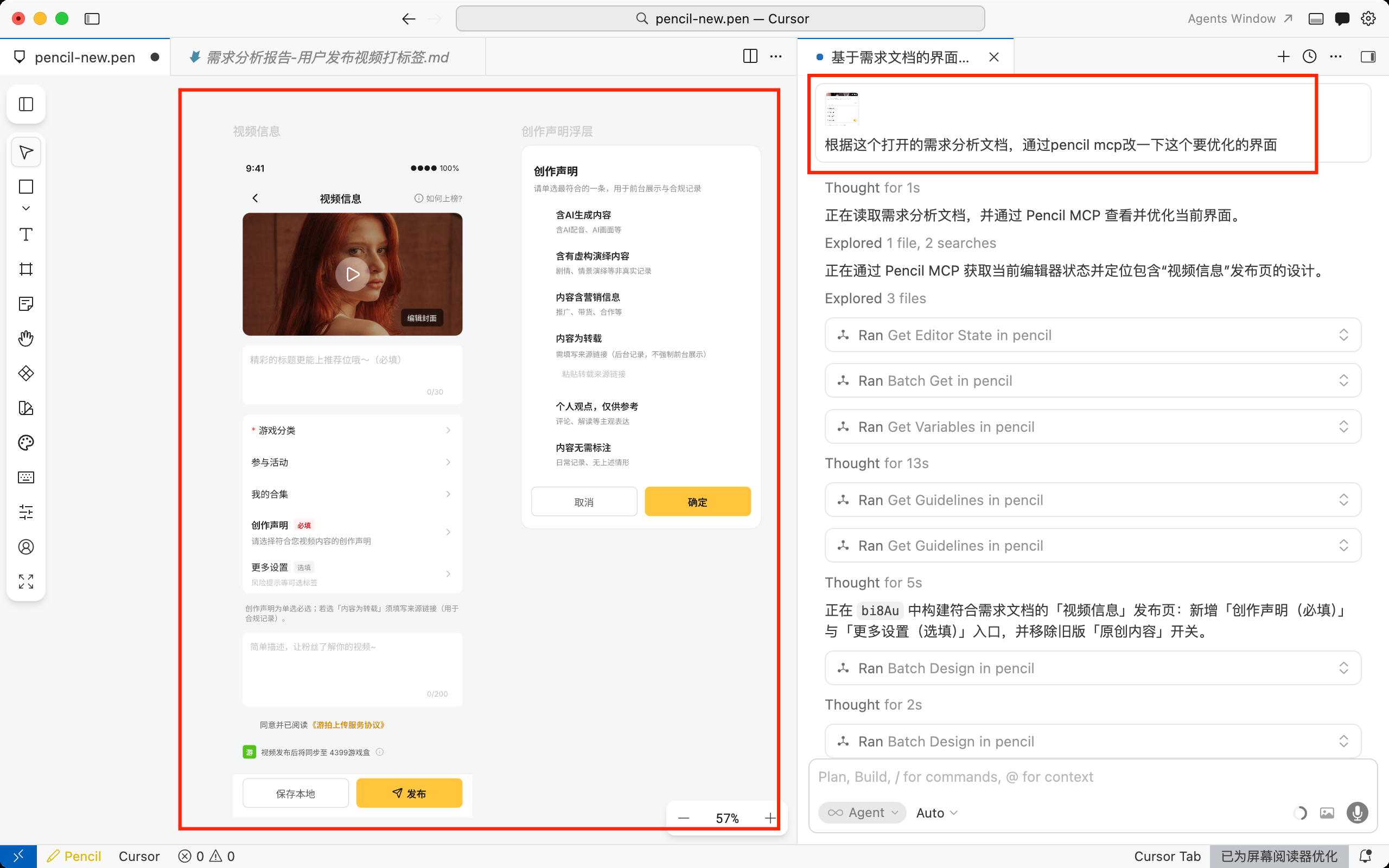
Task: Open the design library icon
Action: point(26,407)
